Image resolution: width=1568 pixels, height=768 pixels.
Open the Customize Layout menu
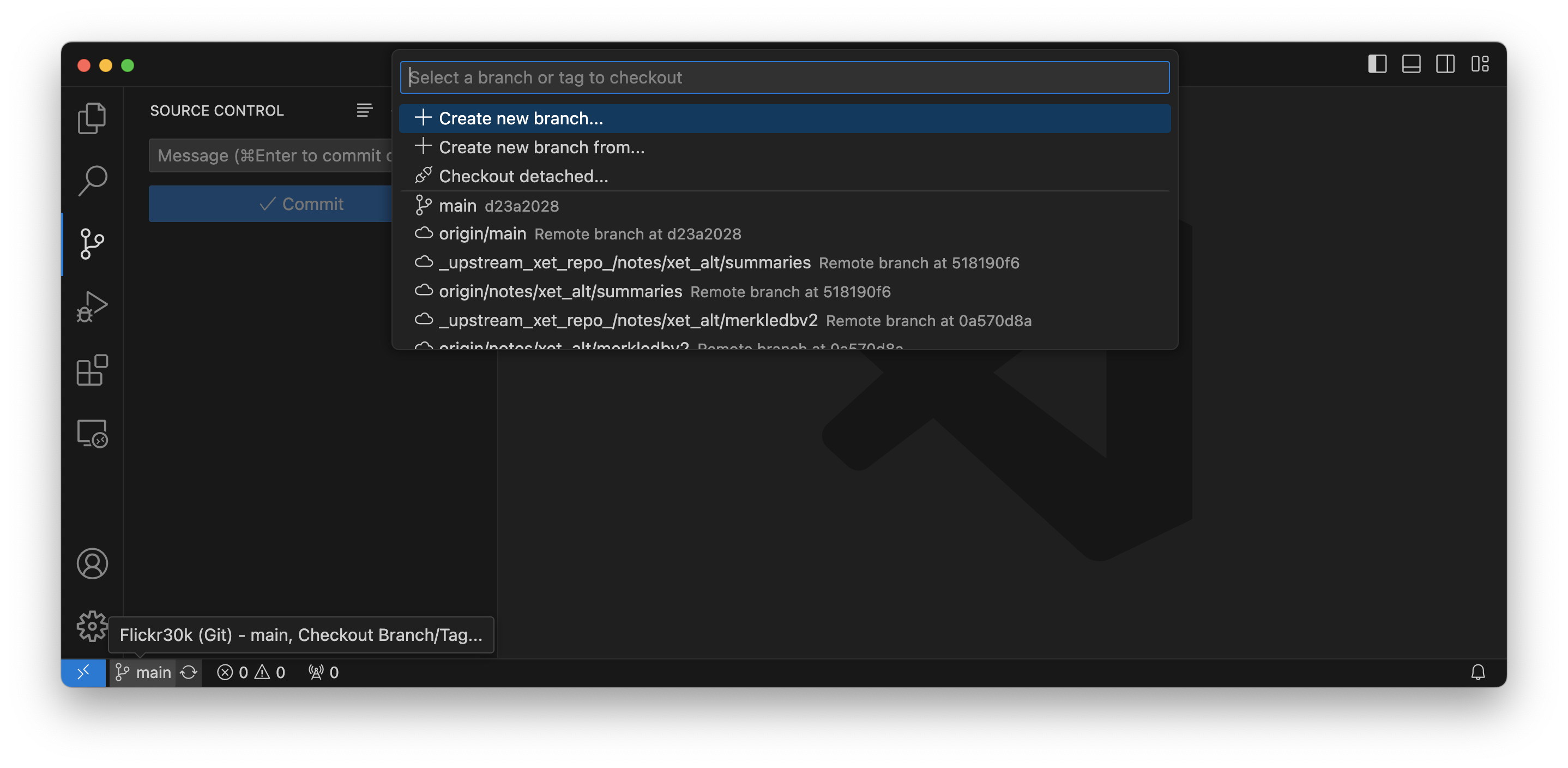[1480, 64]
